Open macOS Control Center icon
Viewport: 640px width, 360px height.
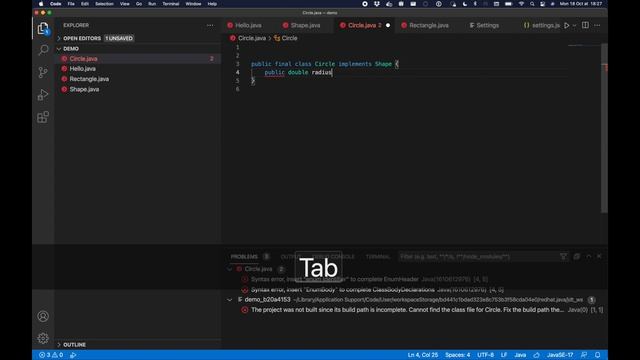point(542,4)
